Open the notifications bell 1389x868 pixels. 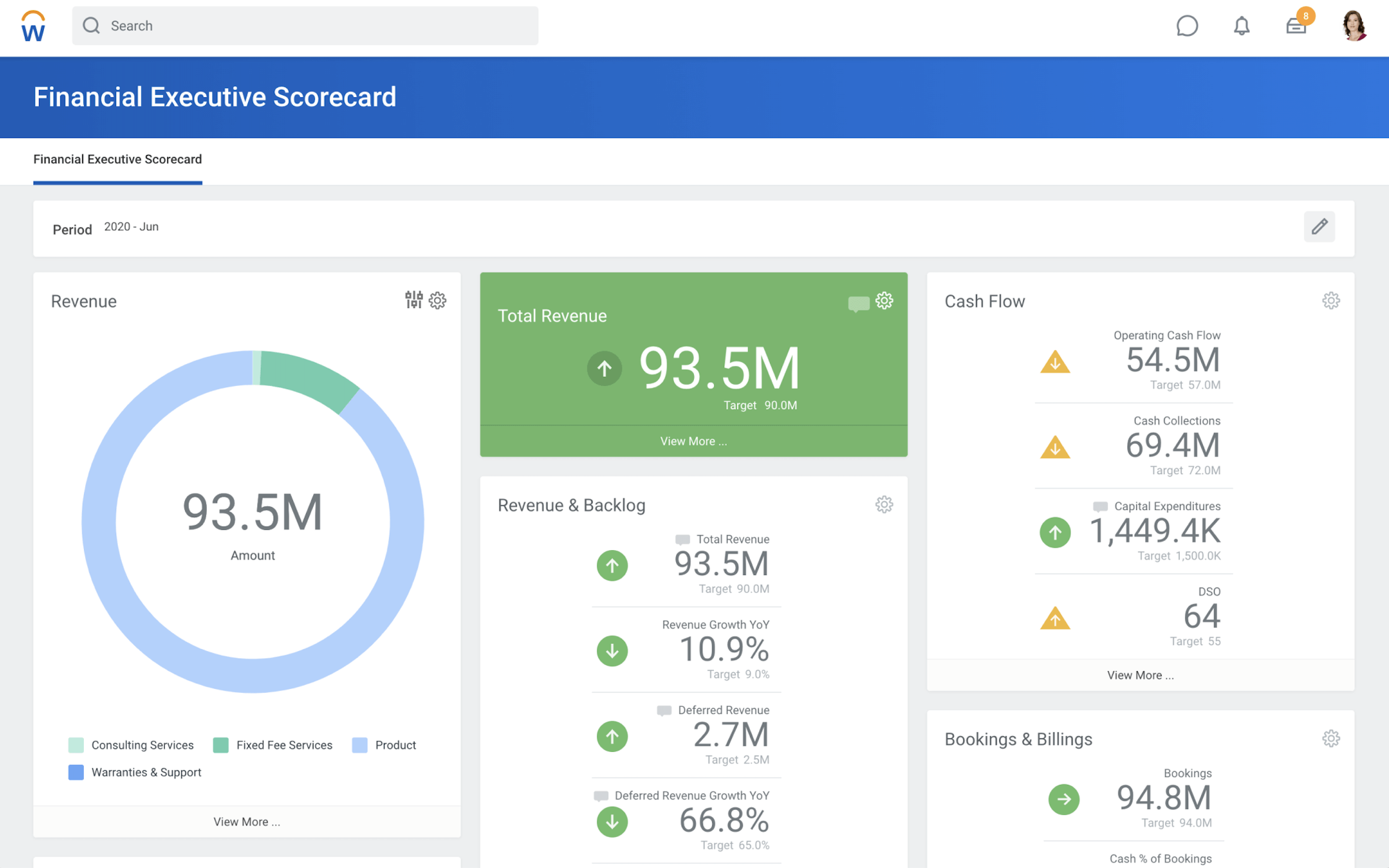[x=1241, y=26]
